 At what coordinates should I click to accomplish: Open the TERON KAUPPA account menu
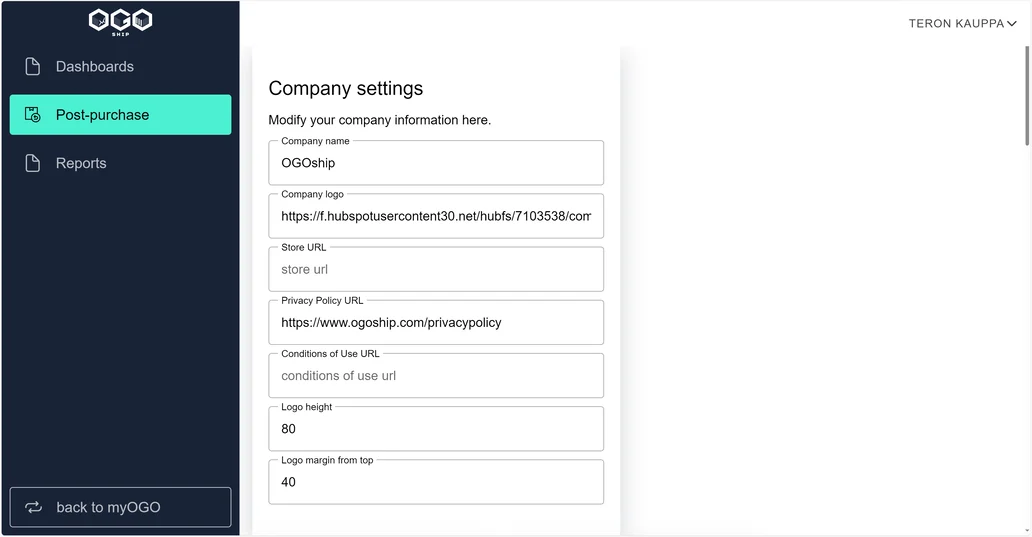coord(962,24)
